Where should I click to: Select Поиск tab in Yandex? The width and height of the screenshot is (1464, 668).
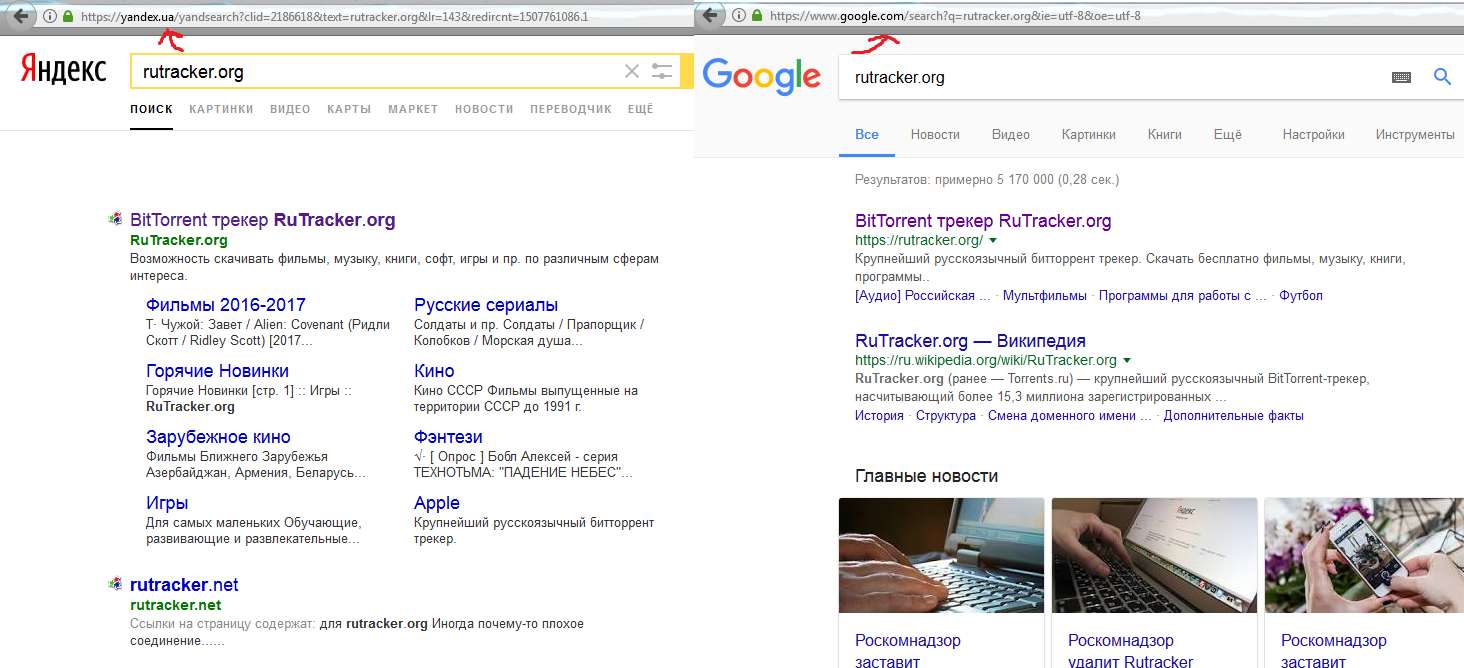pyautogui.click(x=151, y=109)
